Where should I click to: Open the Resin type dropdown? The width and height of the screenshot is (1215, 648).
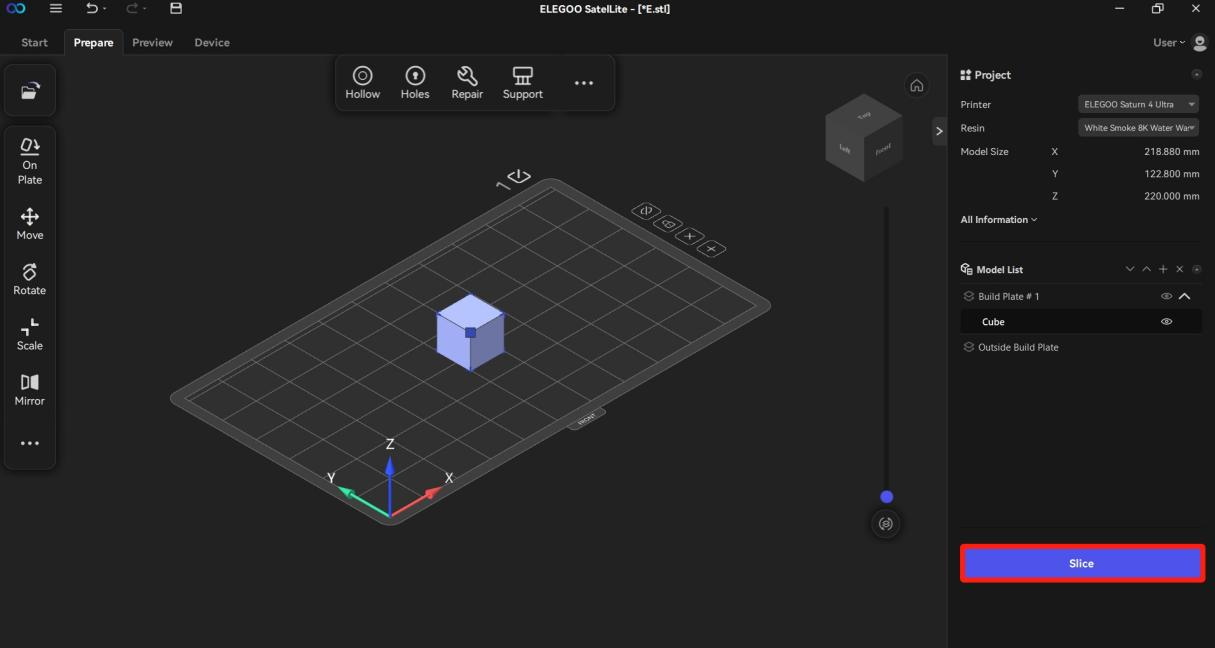[x=1138, y=128]
